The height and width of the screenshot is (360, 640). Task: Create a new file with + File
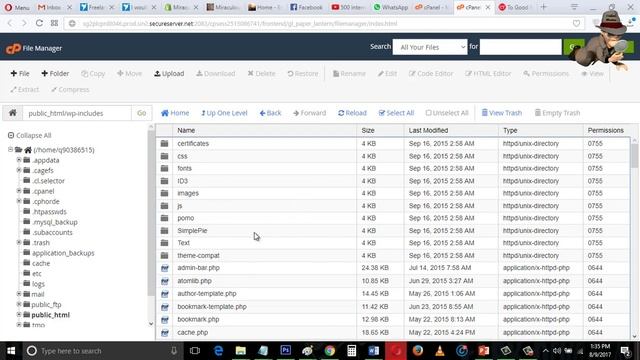[20, 73]
